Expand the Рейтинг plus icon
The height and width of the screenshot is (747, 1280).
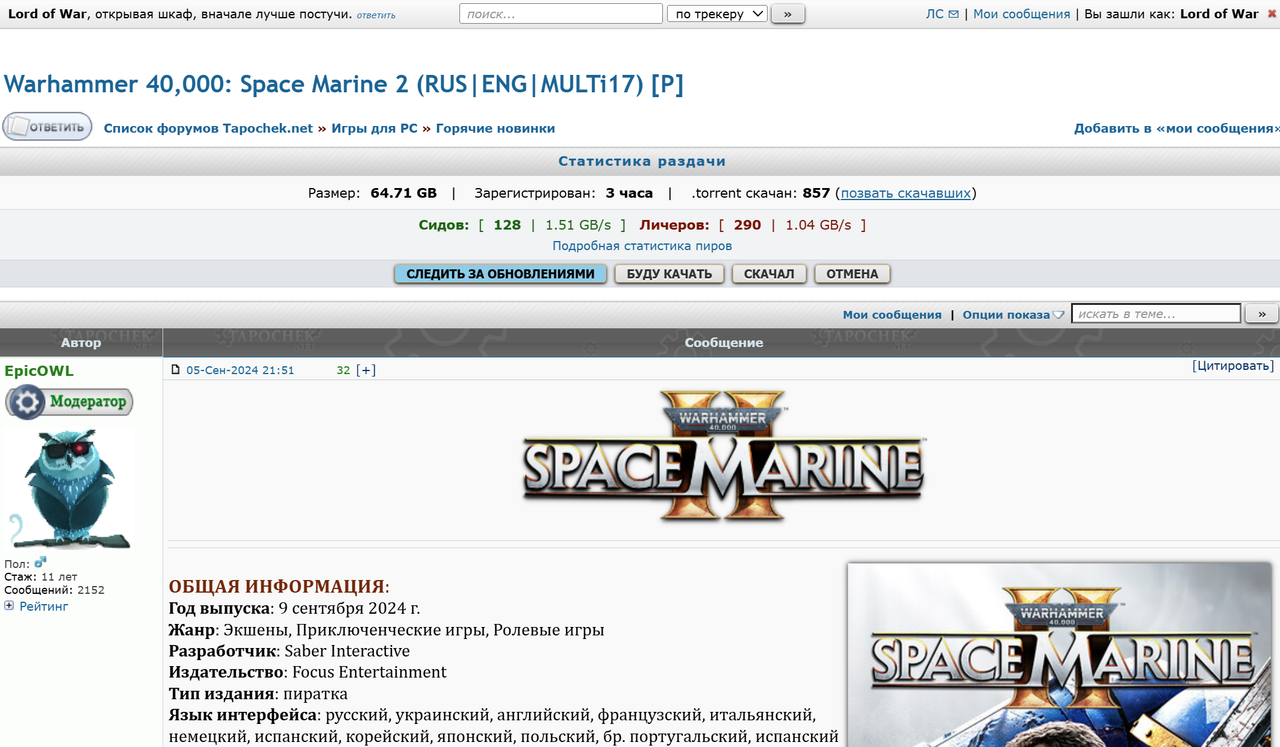(x=9, y=606)
